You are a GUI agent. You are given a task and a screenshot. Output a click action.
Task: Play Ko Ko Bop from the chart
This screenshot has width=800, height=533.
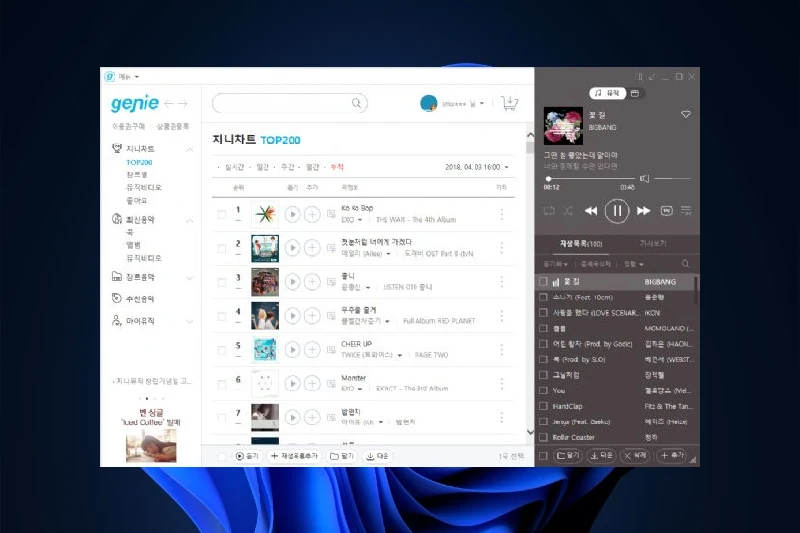[x=292, y=214]
